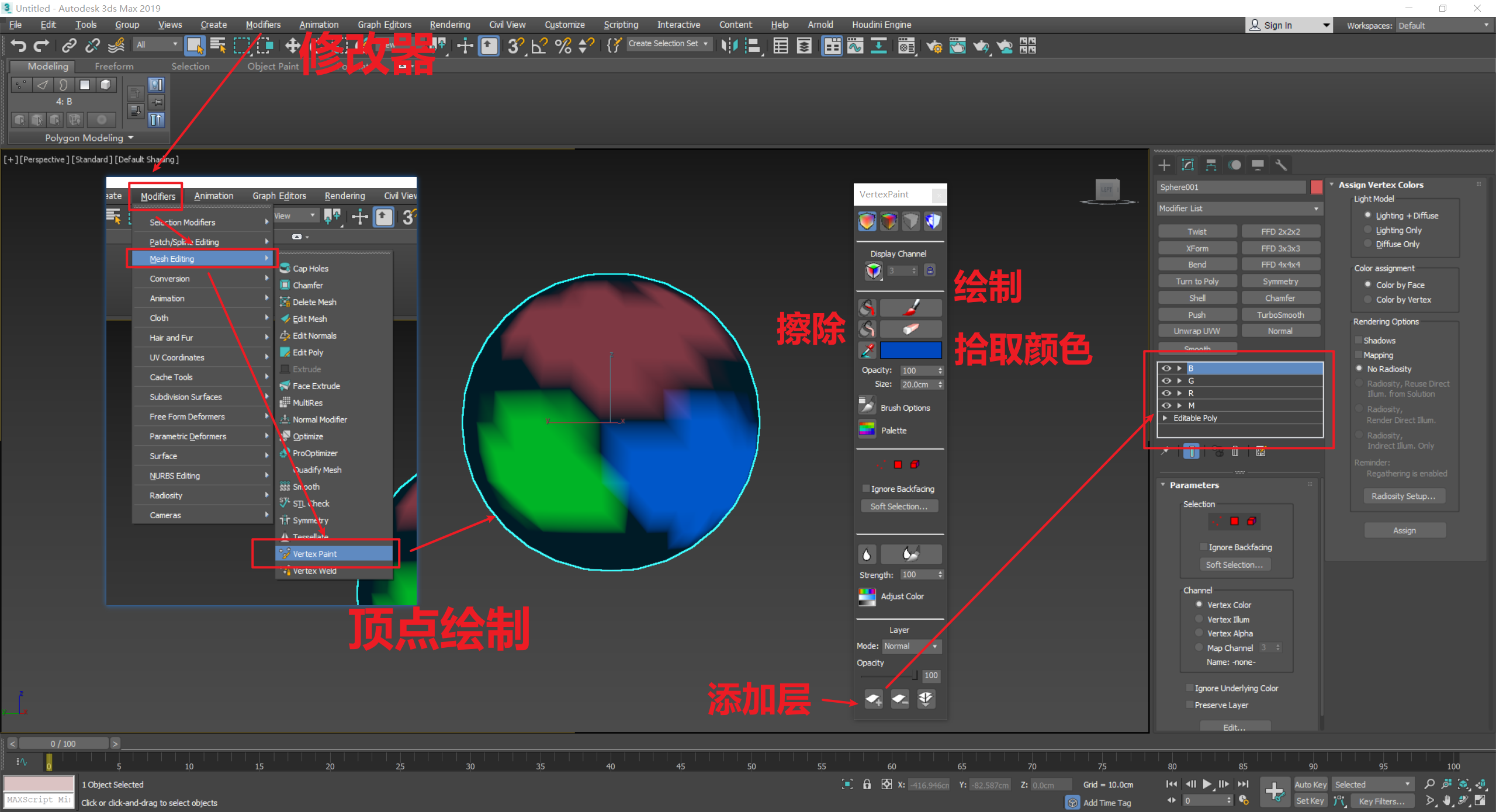Apply the TurboSmooth modifier
Image resolution: width=1496 pixels, height=812 pixels.
pos(1280,314)
